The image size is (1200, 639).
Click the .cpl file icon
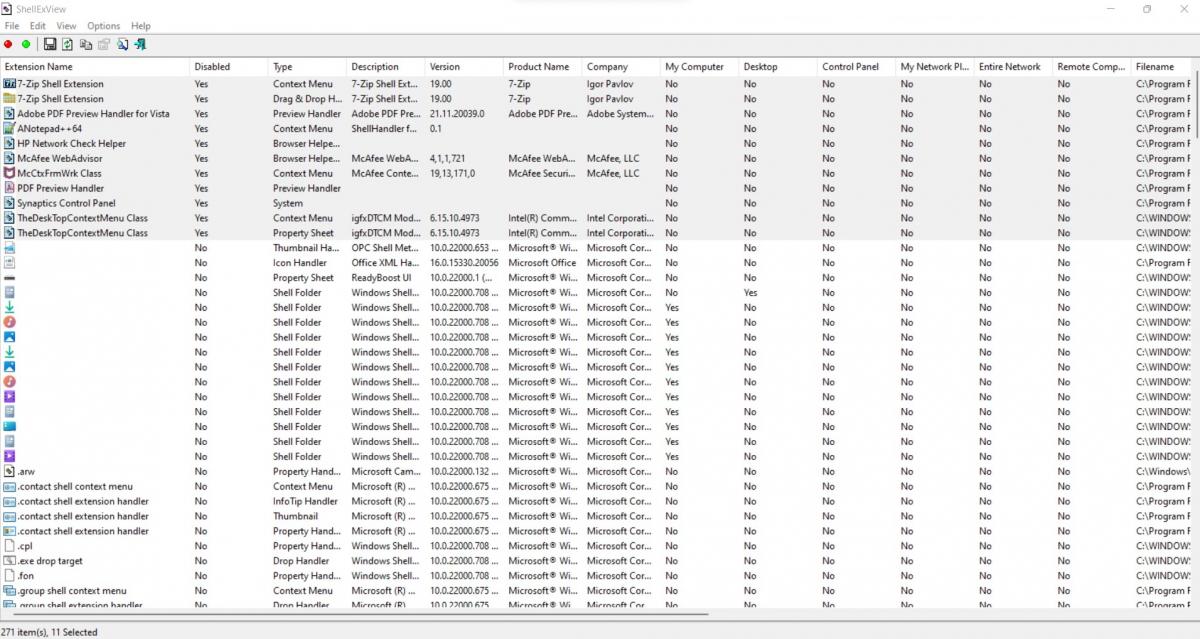(x=10, y=546)
